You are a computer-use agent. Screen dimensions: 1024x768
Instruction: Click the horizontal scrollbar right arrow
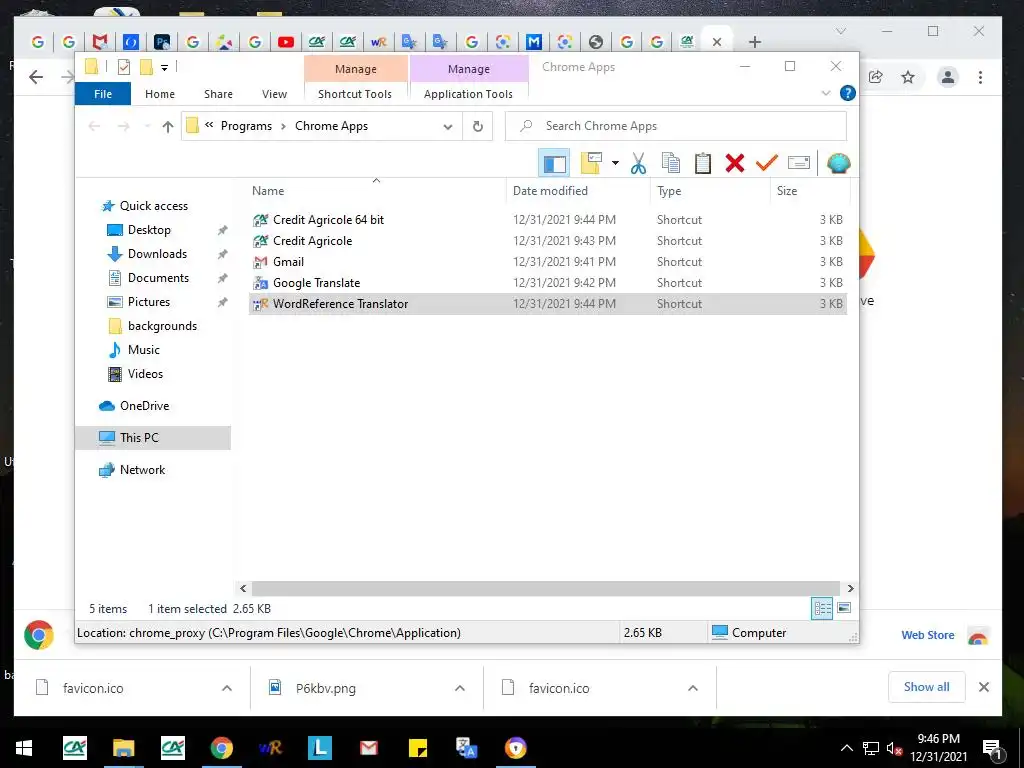point(850,588)
